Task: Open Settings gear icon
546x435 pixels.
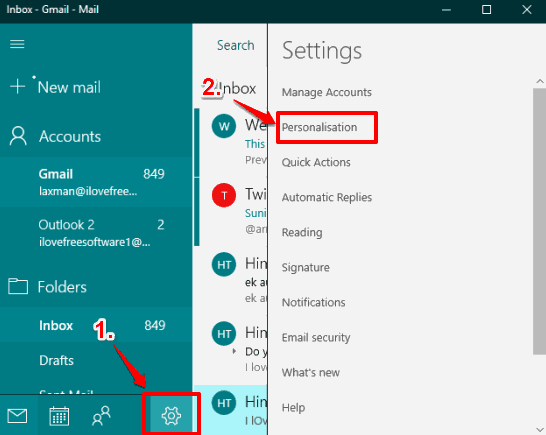Action: click(x=171, y=415)
